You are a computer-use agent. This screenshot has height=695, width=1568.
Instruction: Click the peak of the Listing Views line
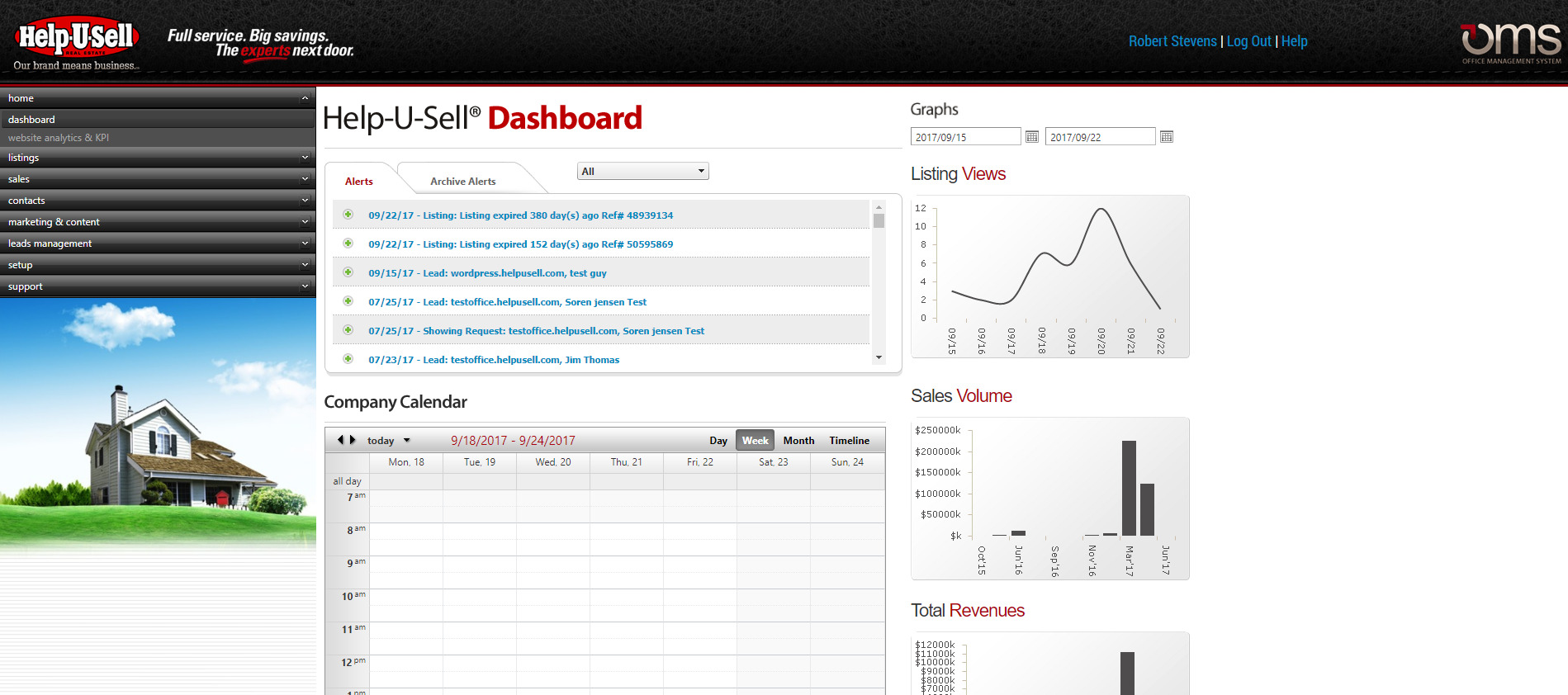click(1101, 210)
